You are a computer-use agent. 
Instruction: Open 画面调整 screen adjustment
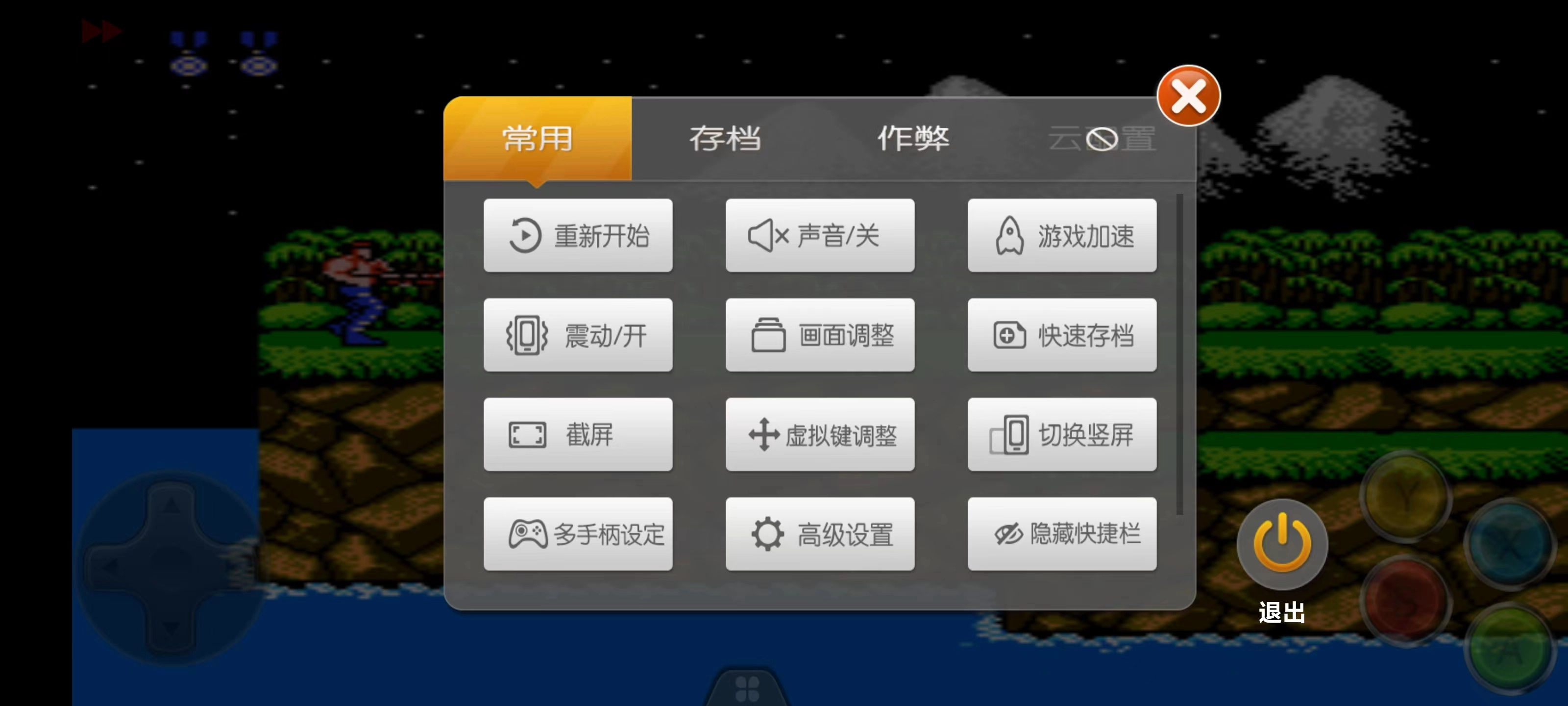point(820,334)
